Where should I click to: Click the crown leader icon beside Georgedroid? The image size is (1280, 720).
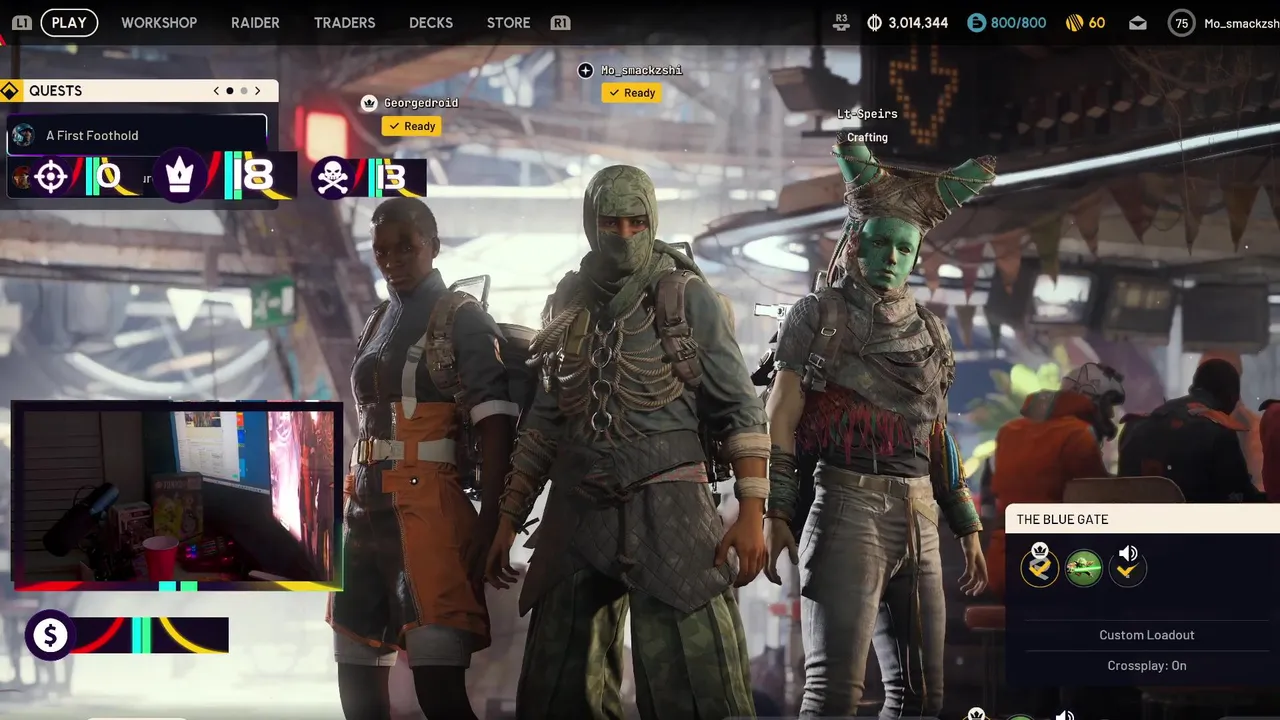[369, 103]
